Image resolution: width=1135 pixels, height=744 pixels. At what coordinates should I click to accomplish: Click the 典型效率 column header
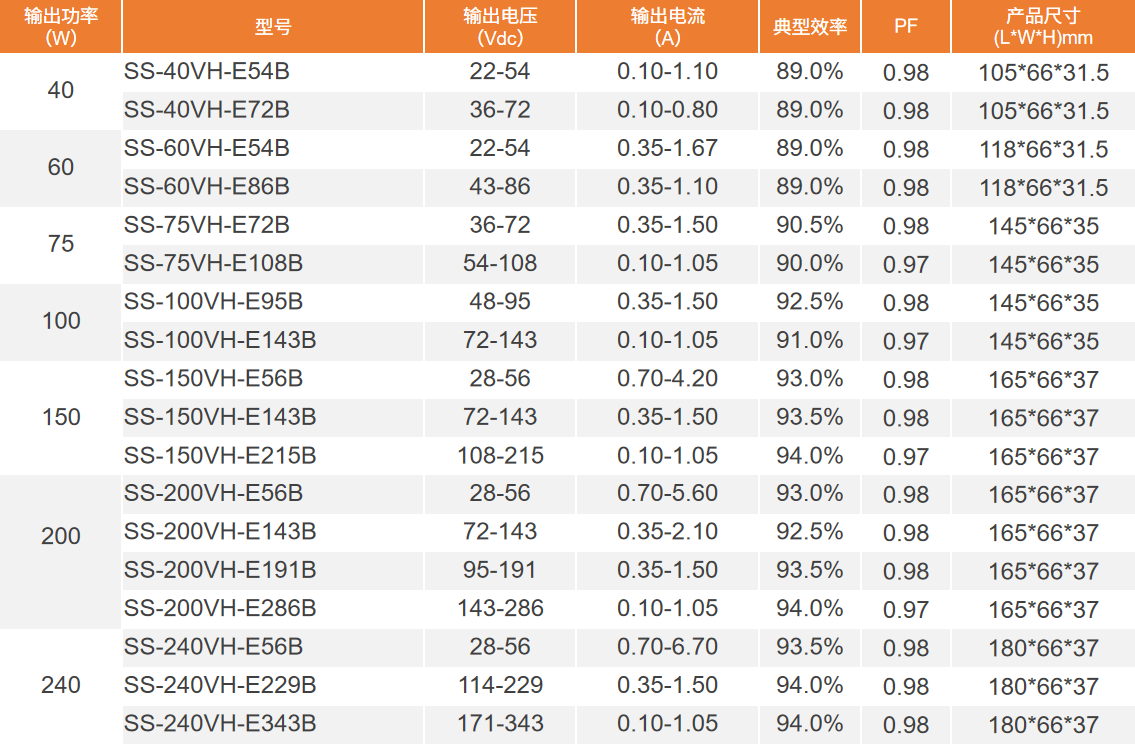(810, 27)
